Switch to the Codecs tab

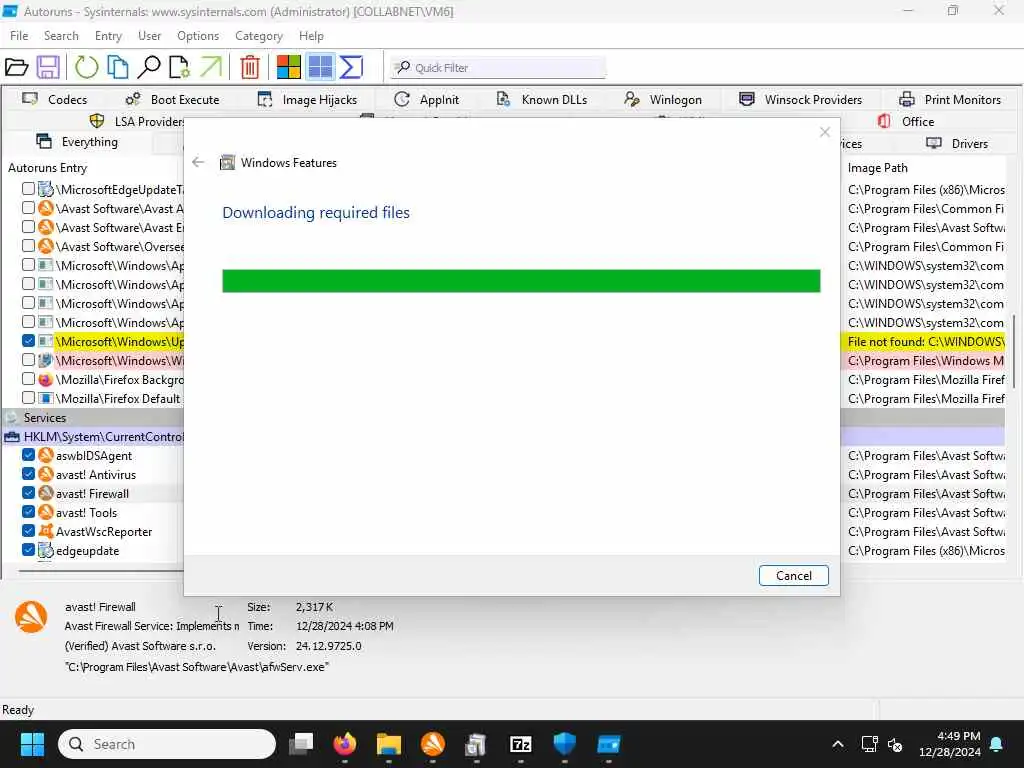(55, 99)
